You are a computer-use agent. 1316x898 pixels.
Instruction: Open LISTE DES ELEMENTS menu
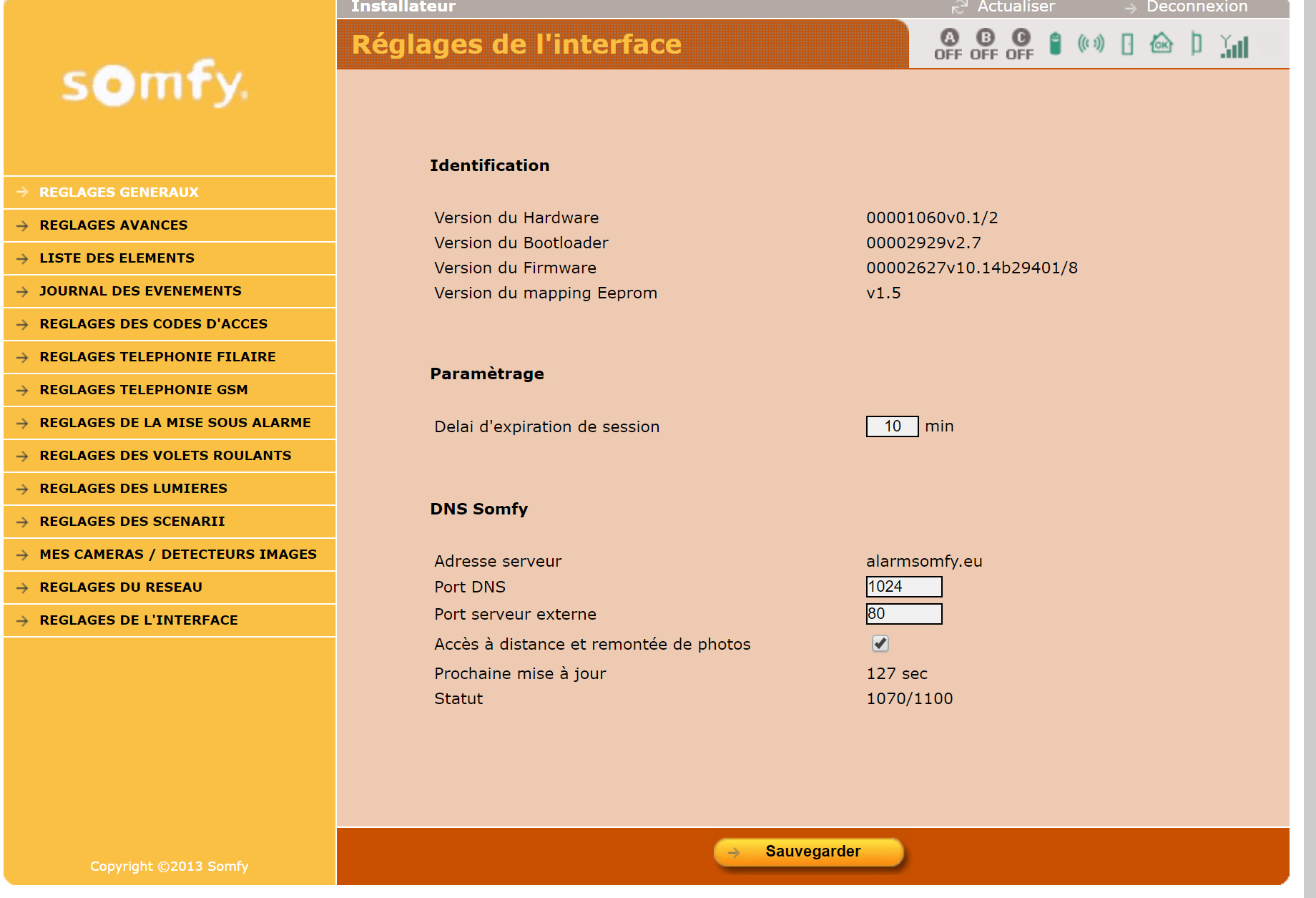pyautogui.click(x=170, y=258)
